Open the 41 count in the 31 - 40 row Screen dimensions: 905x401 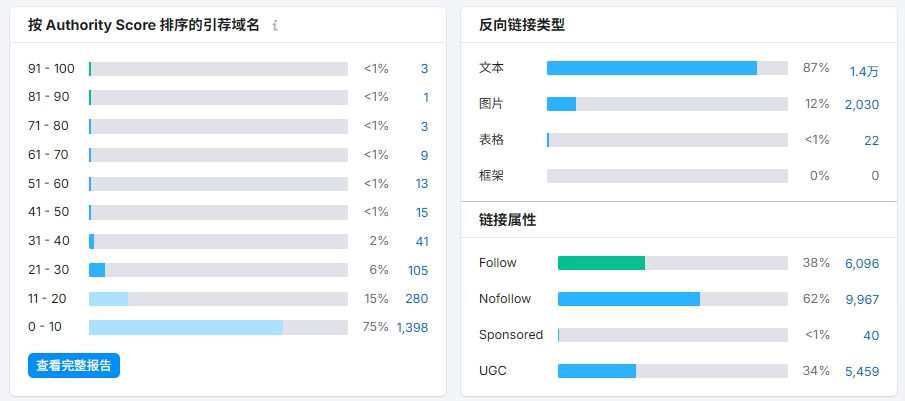[x=422, y=241]
